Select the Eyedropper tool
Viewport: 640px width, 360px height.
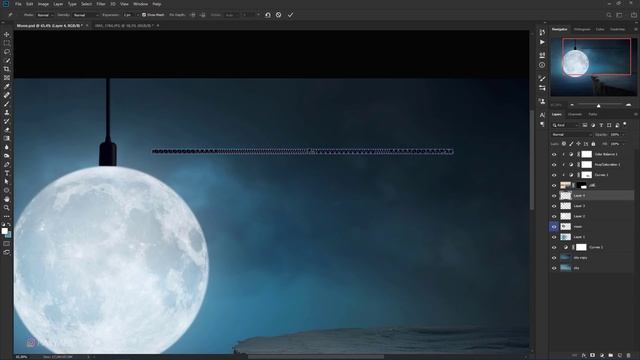click(7, 87)
